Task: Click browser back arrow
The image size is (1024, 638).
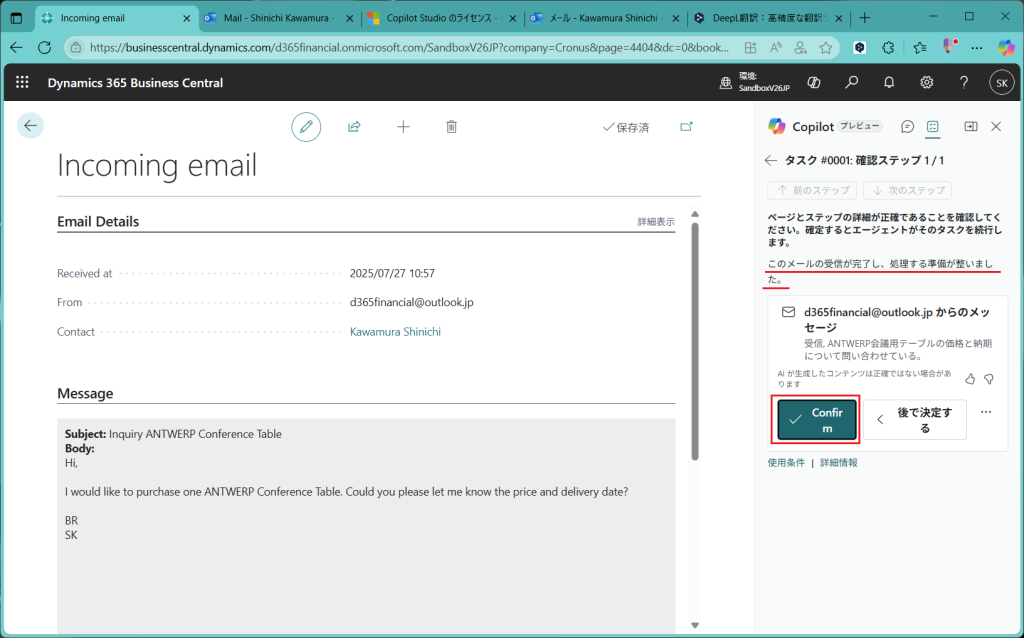Action: (x=16, y=47)
